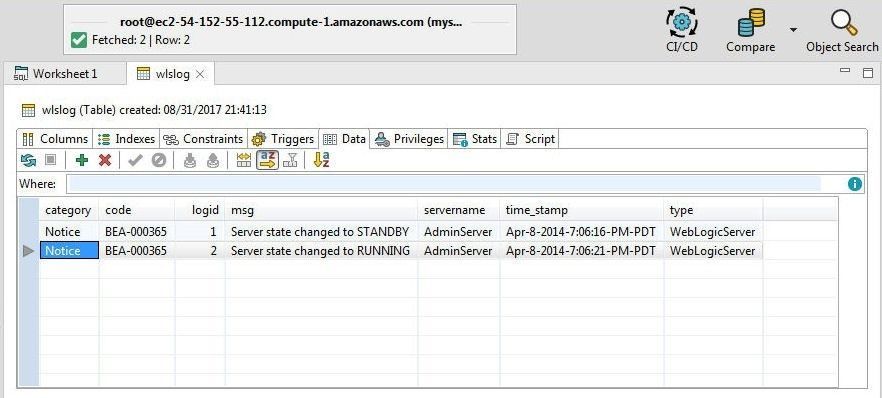Click the filter funnel columns icon
882x398 pixels.
pyautogui.click(x=290, y=161)
